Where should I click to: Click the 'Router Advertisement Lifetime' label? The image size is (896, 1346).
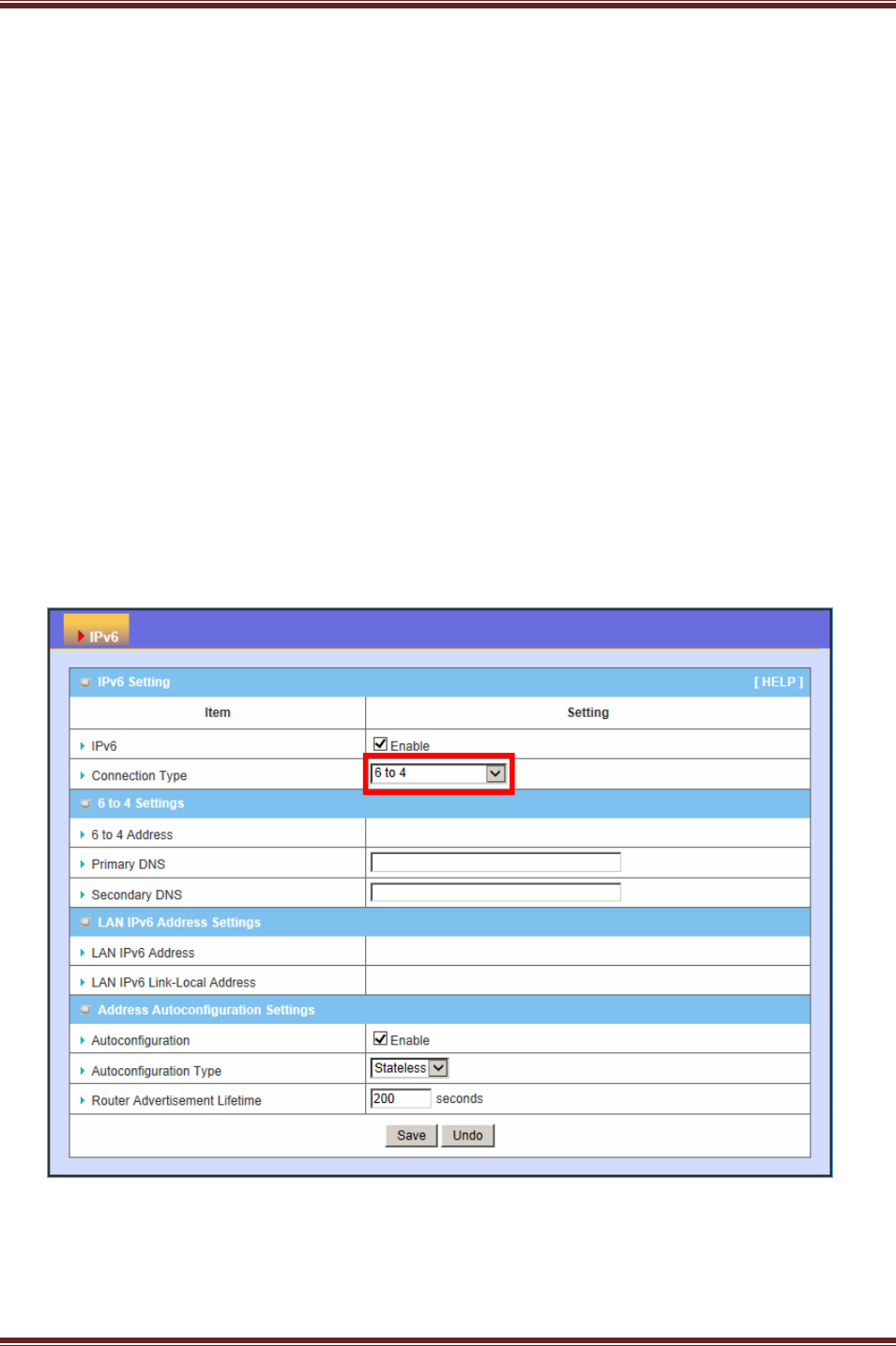pos(176,1100)
